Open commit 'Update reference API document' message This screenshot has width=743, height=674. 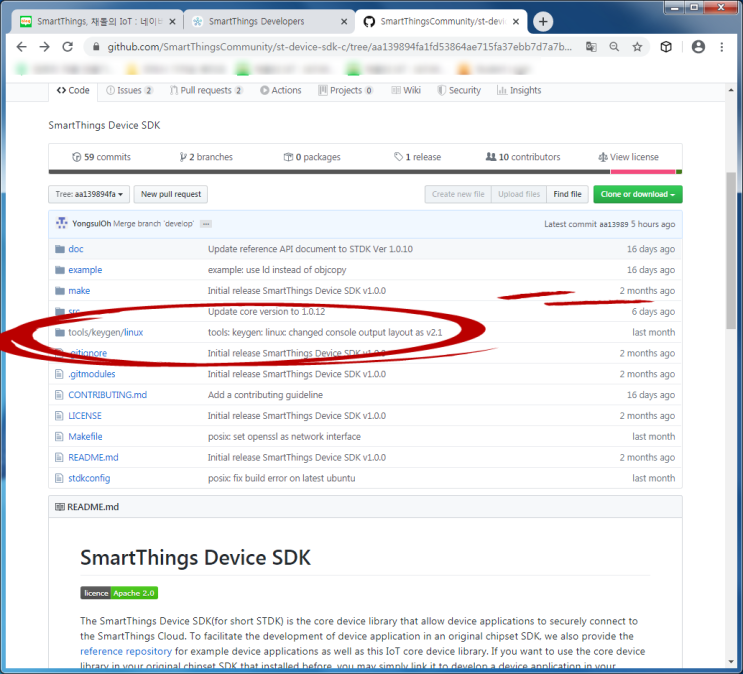310,249
